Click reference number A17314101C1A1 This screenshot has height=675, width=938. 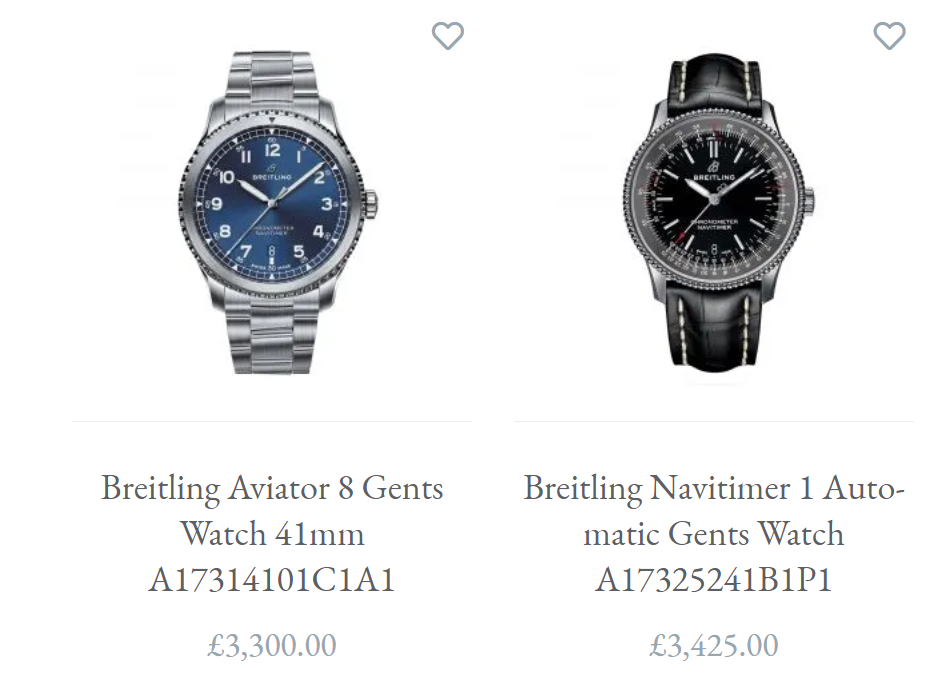[x=272, y=579]
